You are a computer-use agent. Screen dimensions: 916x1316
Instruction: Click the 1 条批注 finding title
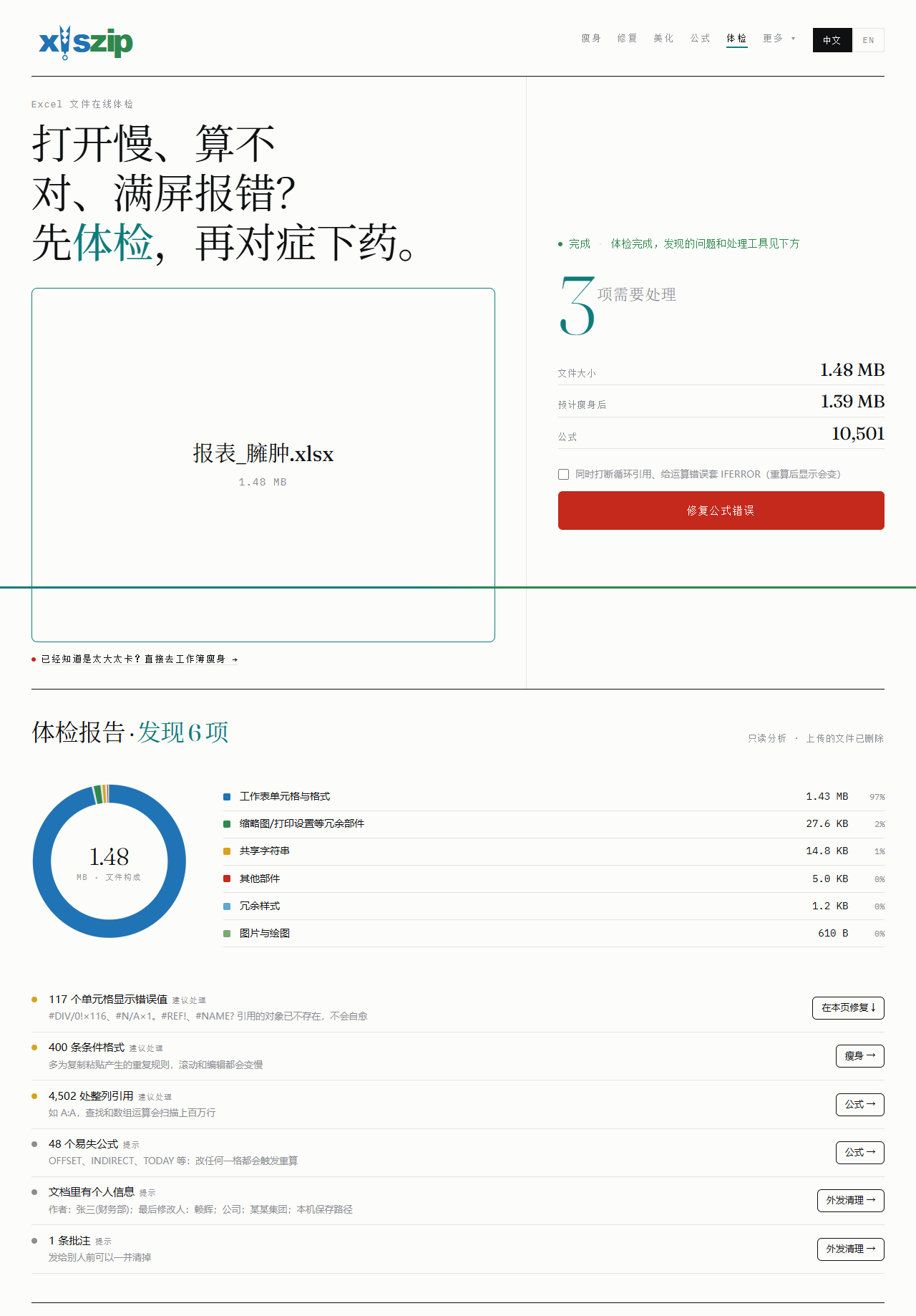click(69, 1240)
